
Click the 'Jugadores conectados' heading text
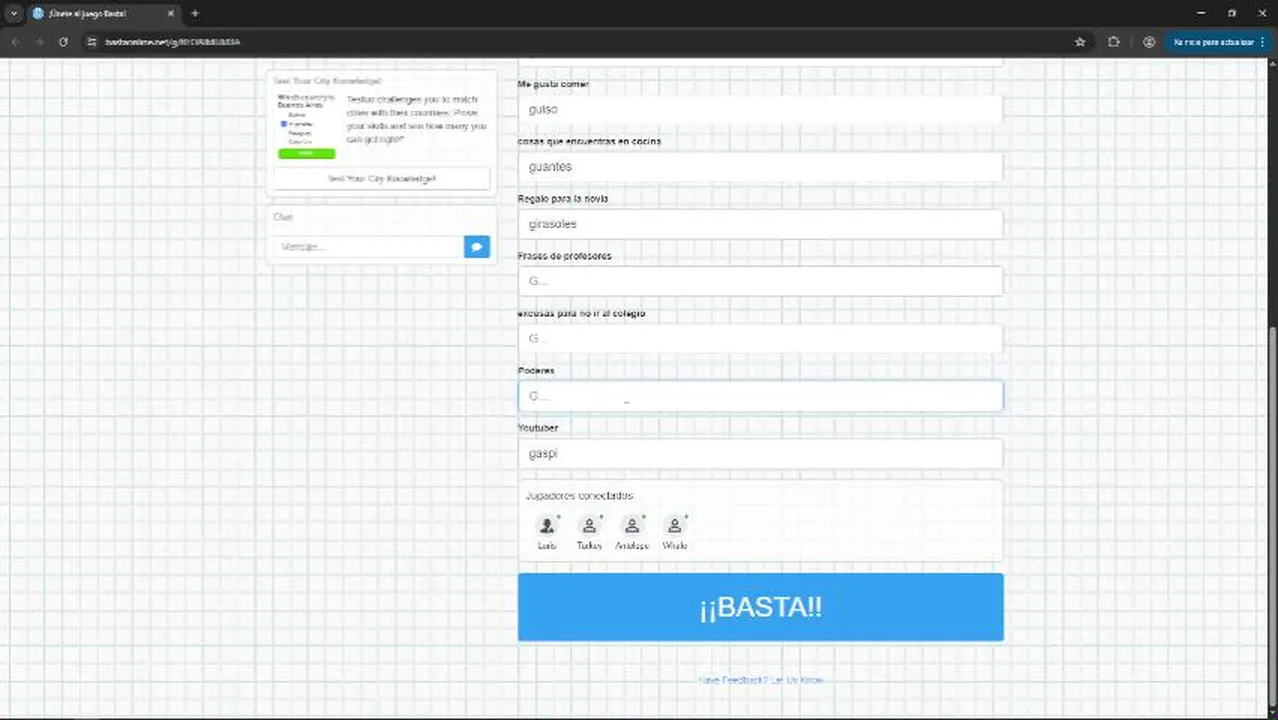579,496
